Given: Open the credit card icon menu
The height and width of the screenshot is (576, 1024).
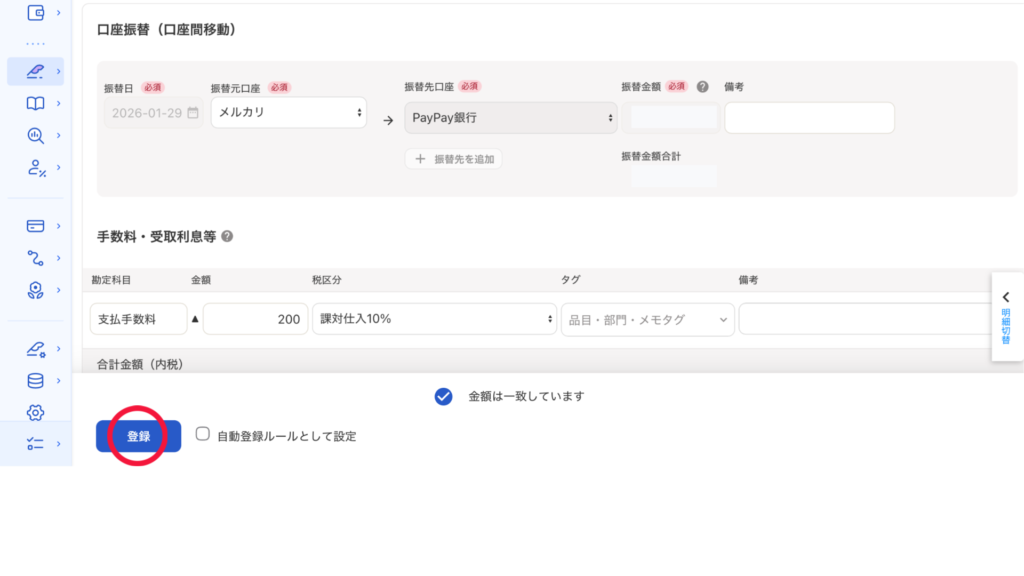Looking at the screenshot, I should [36, 226].
